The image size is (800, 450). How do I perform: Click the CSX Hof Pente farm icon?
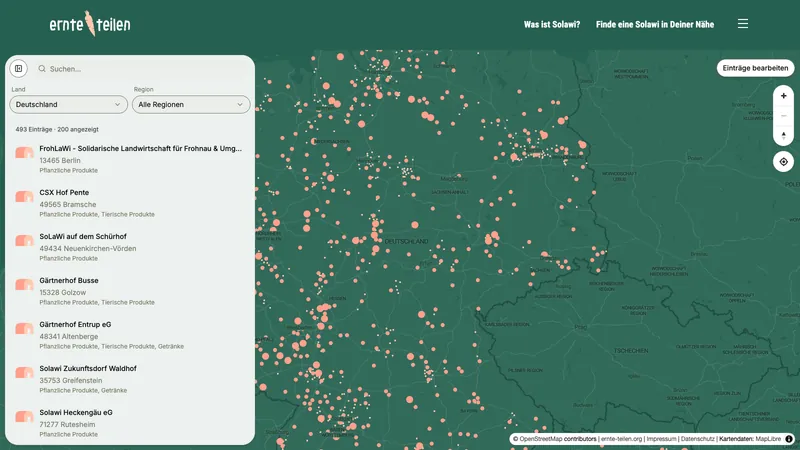pos(24,196)
